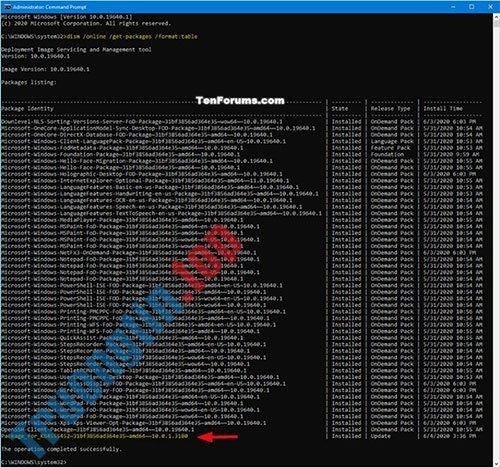
Task: Select the Xps-Xps-Viewer-Opt-Package row
Action: (x=242, y=423)
